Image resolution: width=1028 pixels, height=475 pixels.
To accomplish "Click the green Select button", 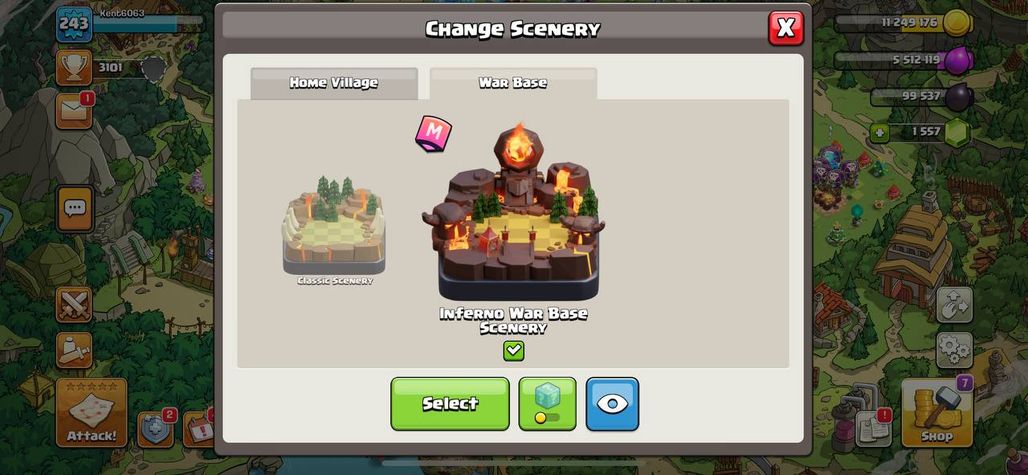I will [450, 404].
